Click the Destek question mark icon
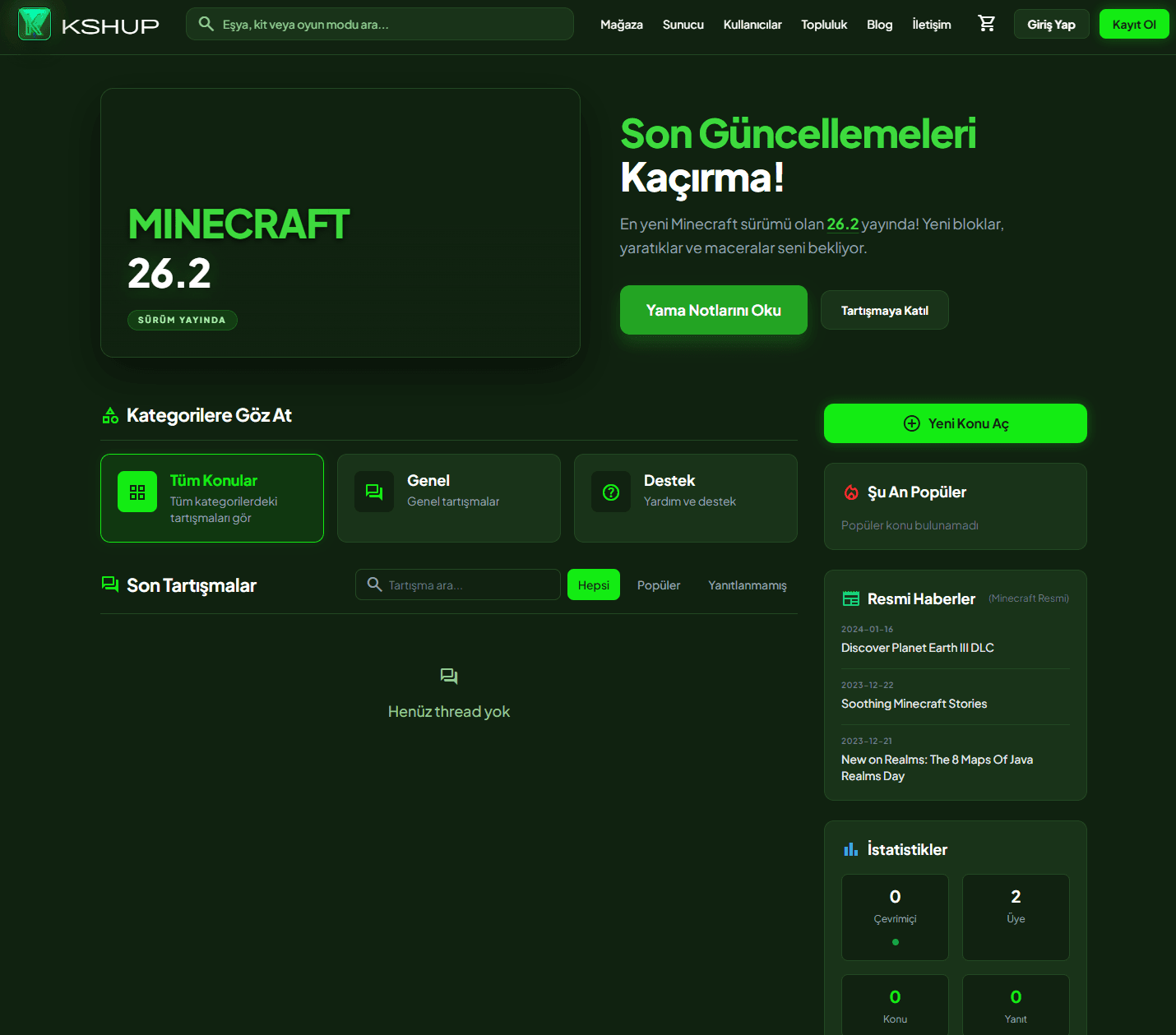Screen dimensions: 1176x1035 pos(611,492)
